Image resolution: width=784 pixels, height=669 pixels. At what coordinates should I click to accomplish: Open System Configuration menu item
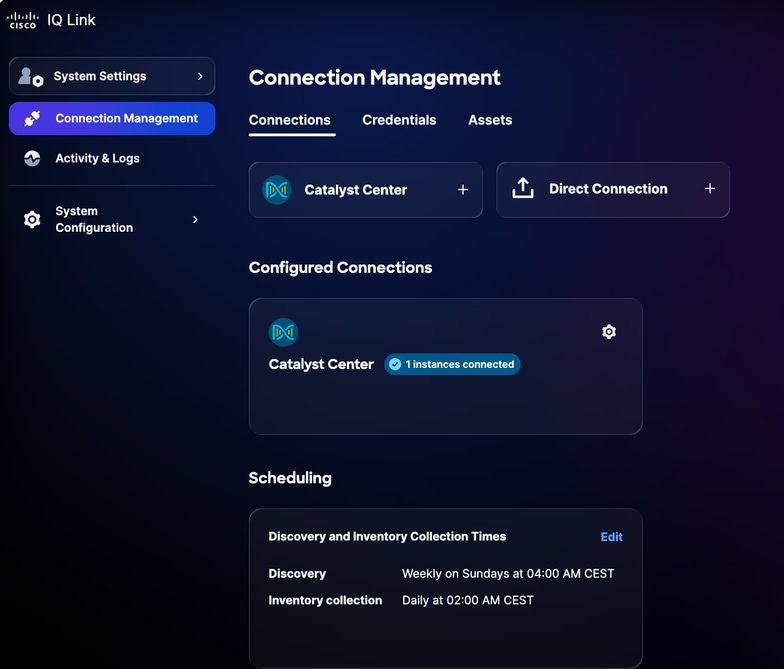112,220
